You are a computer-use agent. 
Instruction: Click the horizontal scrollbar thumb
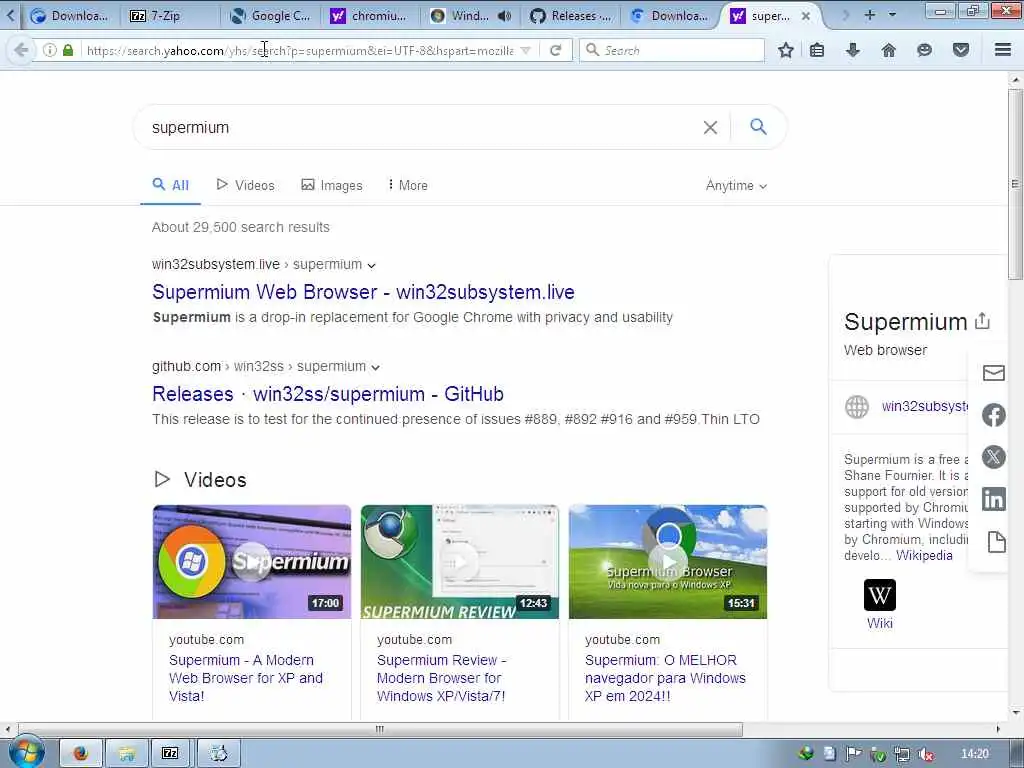coord(380,729)
